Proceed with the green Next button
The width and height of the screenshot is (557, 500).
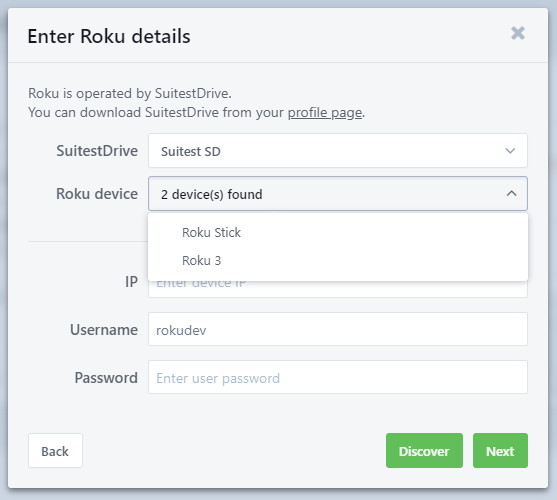[500, 451]
